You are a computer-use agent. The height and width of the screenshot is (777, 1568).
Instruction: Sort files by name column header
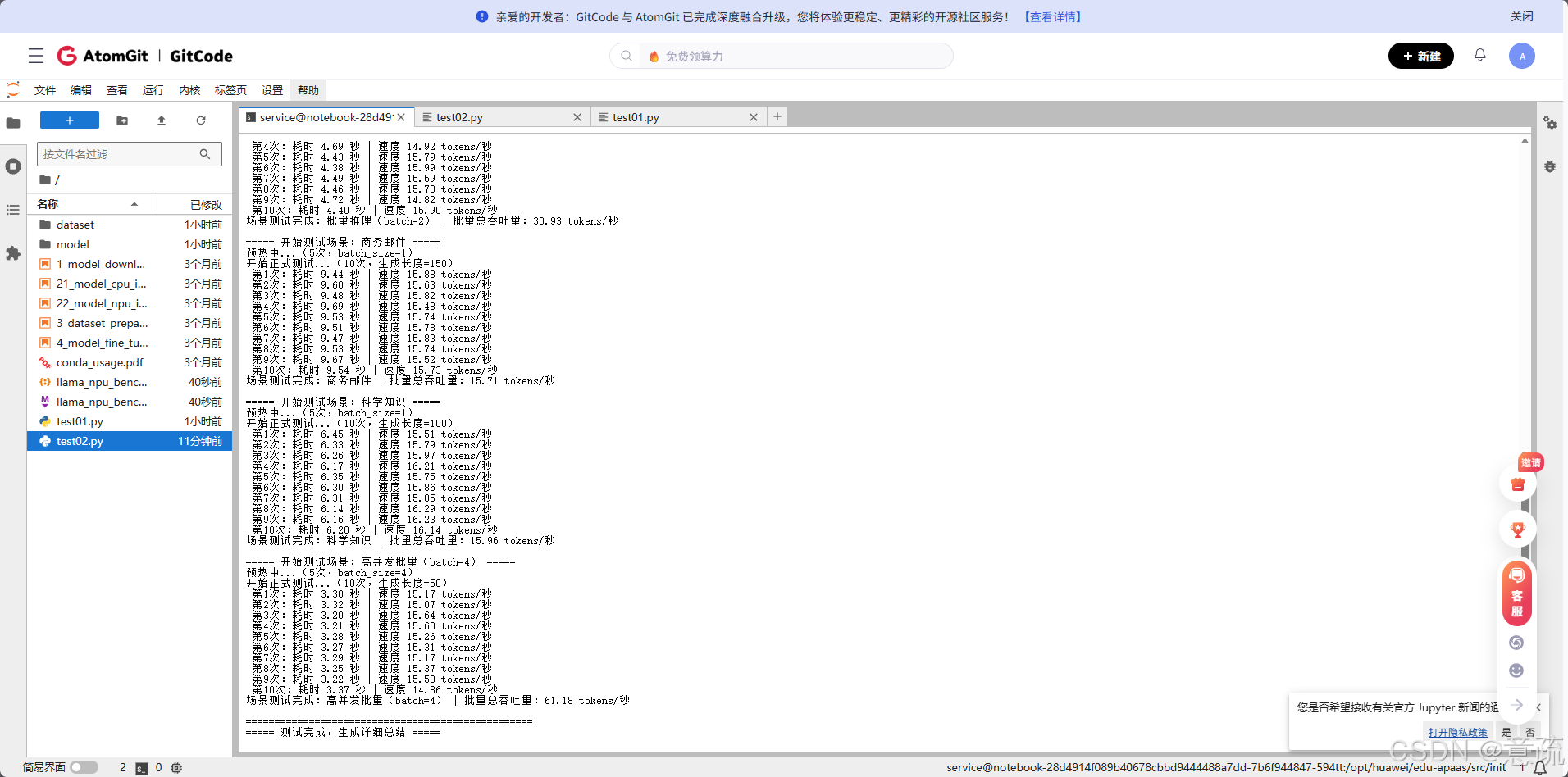91,204
